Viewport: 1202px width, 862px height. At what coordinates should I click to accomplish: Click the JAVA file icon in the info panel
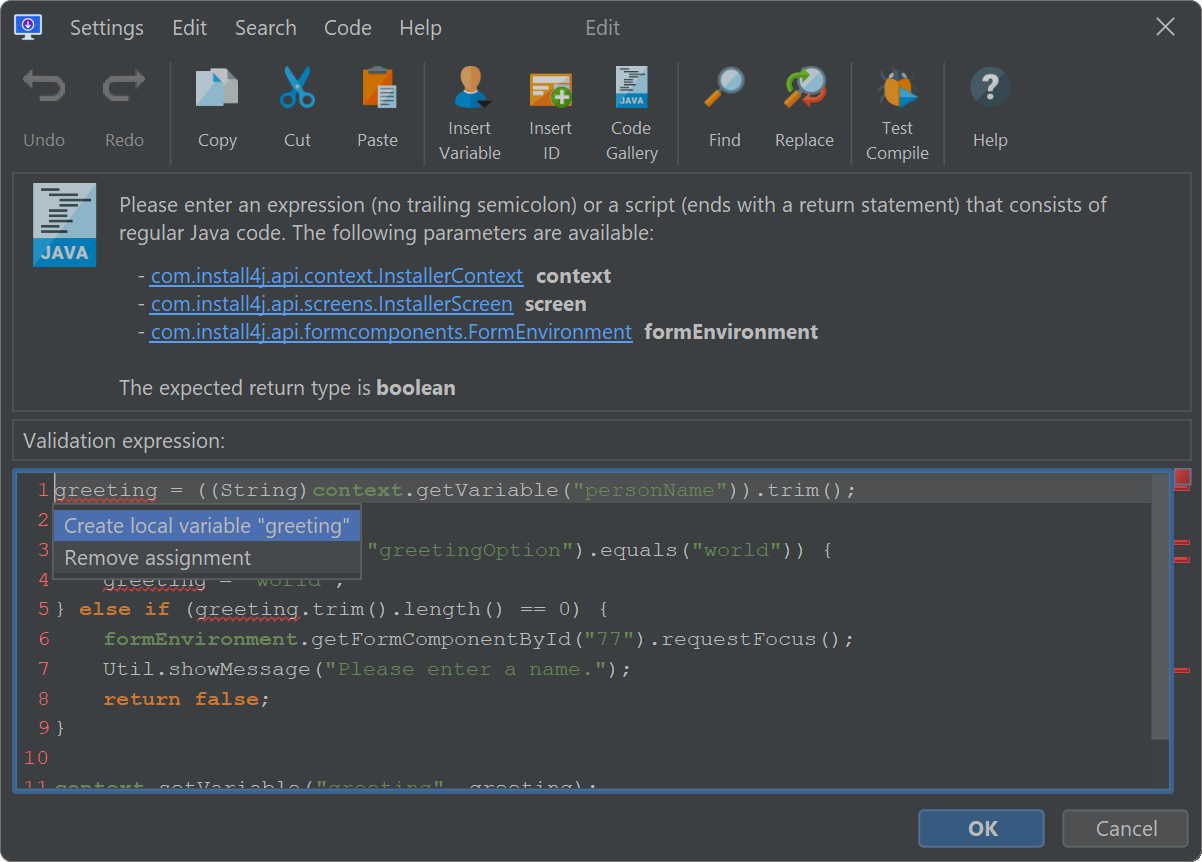[x=65, y=224]
